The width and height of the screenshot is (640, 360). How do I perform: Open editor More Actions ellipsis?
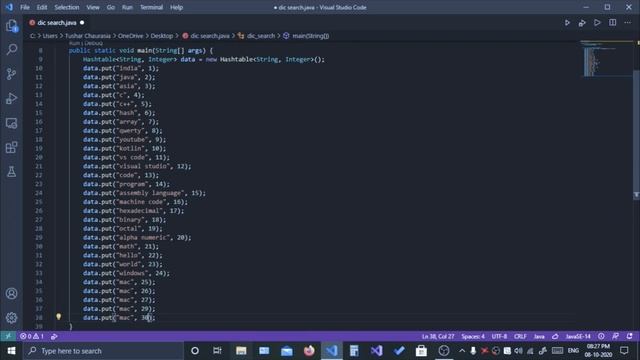(x=627, y=23)
